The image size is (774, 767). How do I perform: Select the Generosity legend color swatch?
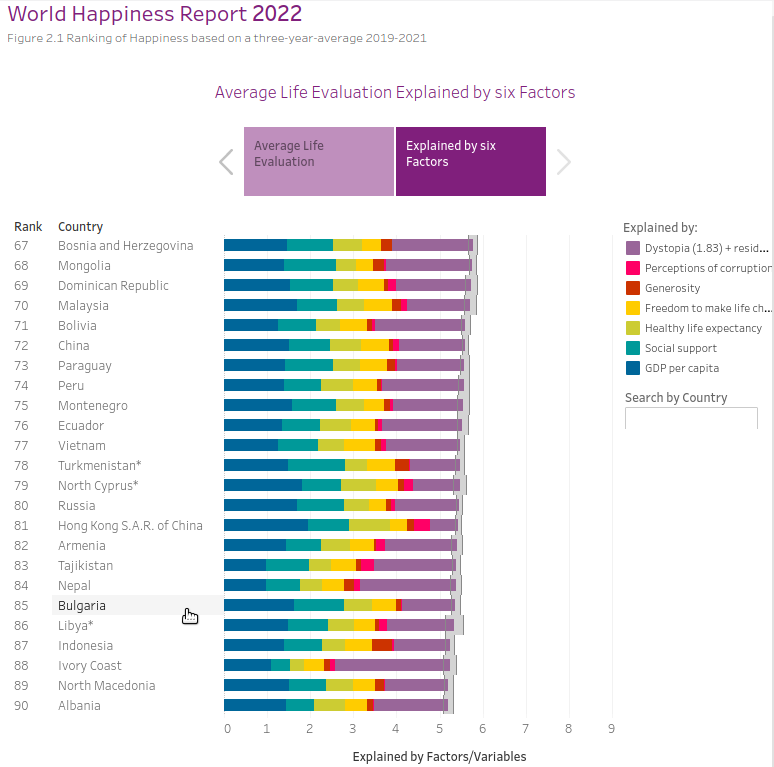coord(633,288)
